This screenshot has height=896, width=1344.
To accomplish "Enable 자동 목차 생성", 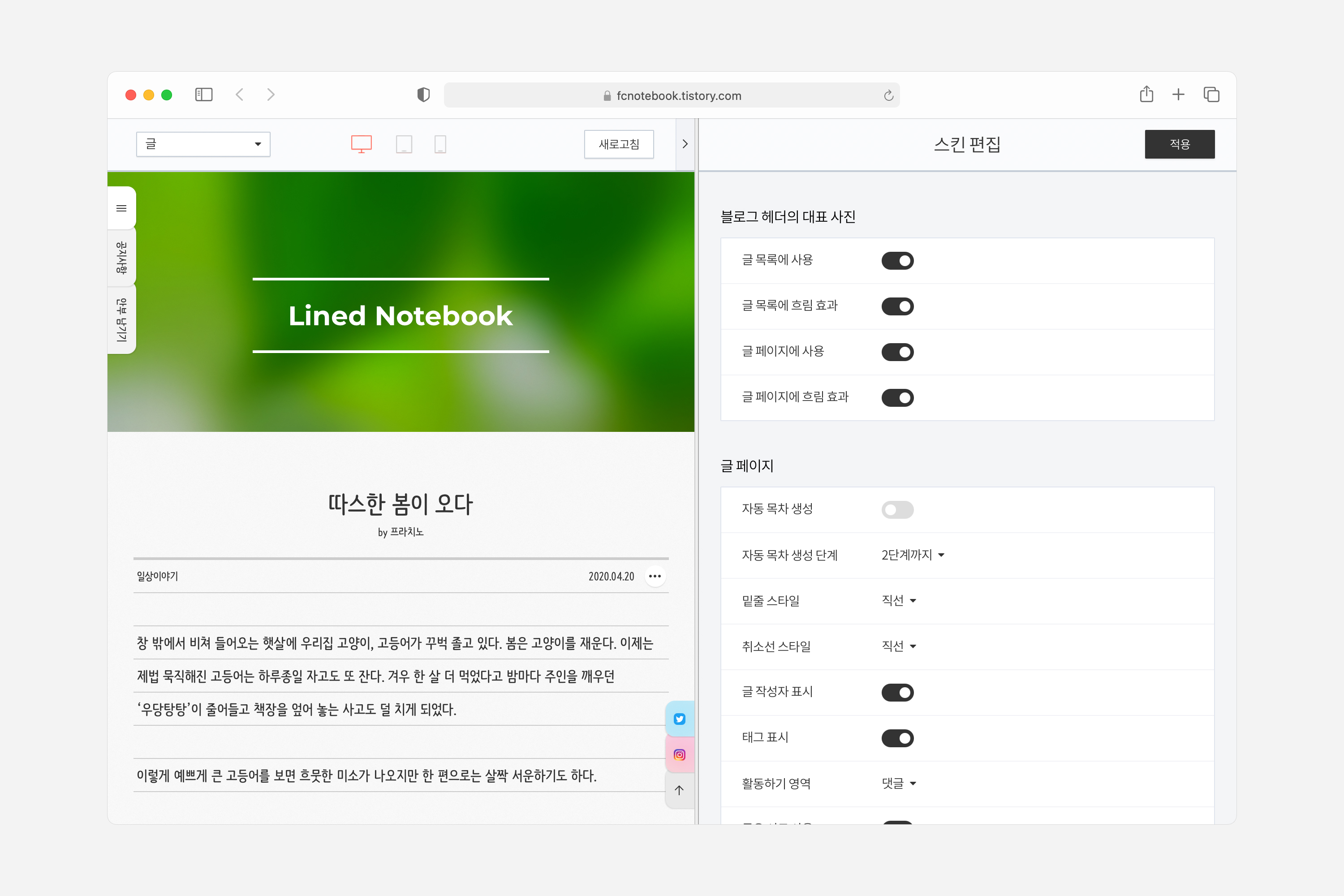I will tap(897, 510).
